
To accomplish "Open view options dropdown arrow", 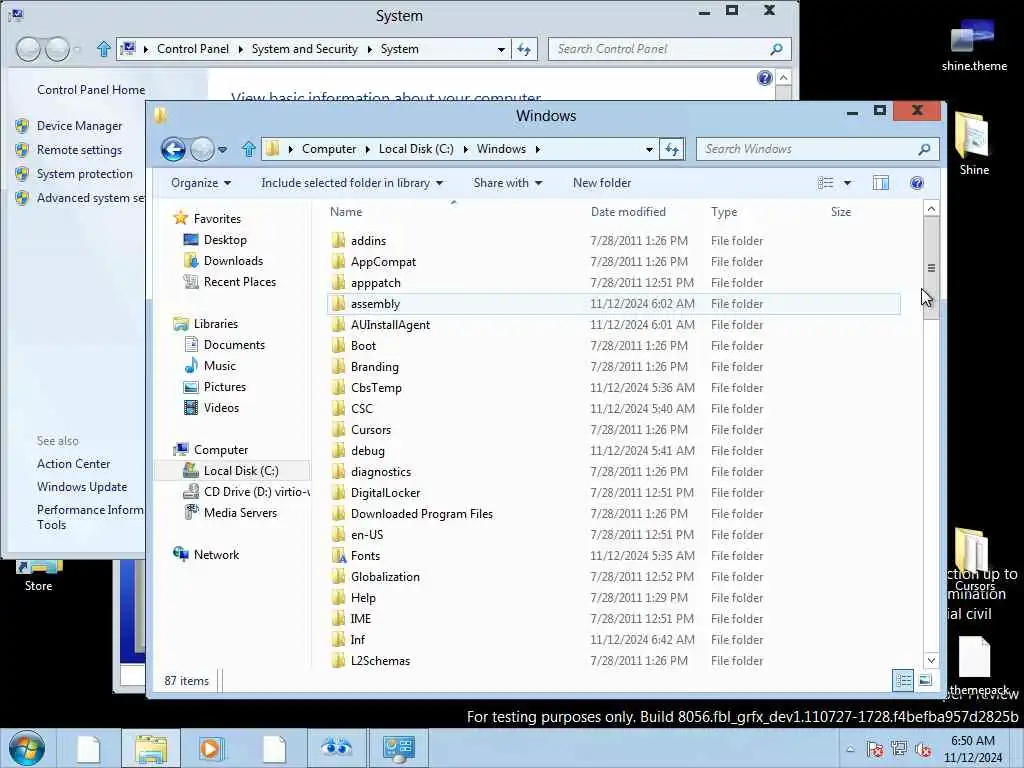I will pos(847,183).
